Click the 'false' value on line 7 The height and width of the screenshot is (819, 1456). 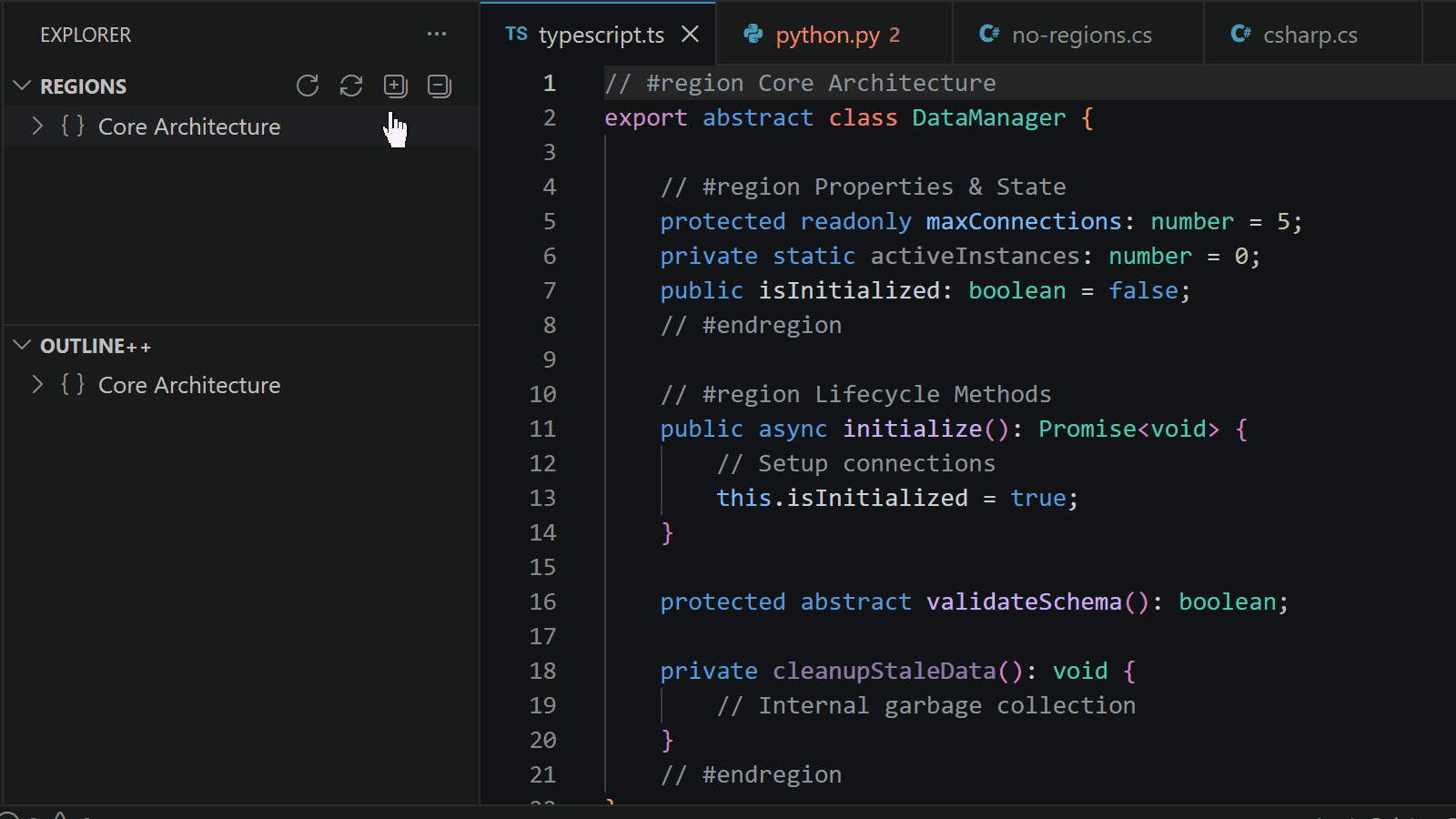click(x=1144, y=290)
